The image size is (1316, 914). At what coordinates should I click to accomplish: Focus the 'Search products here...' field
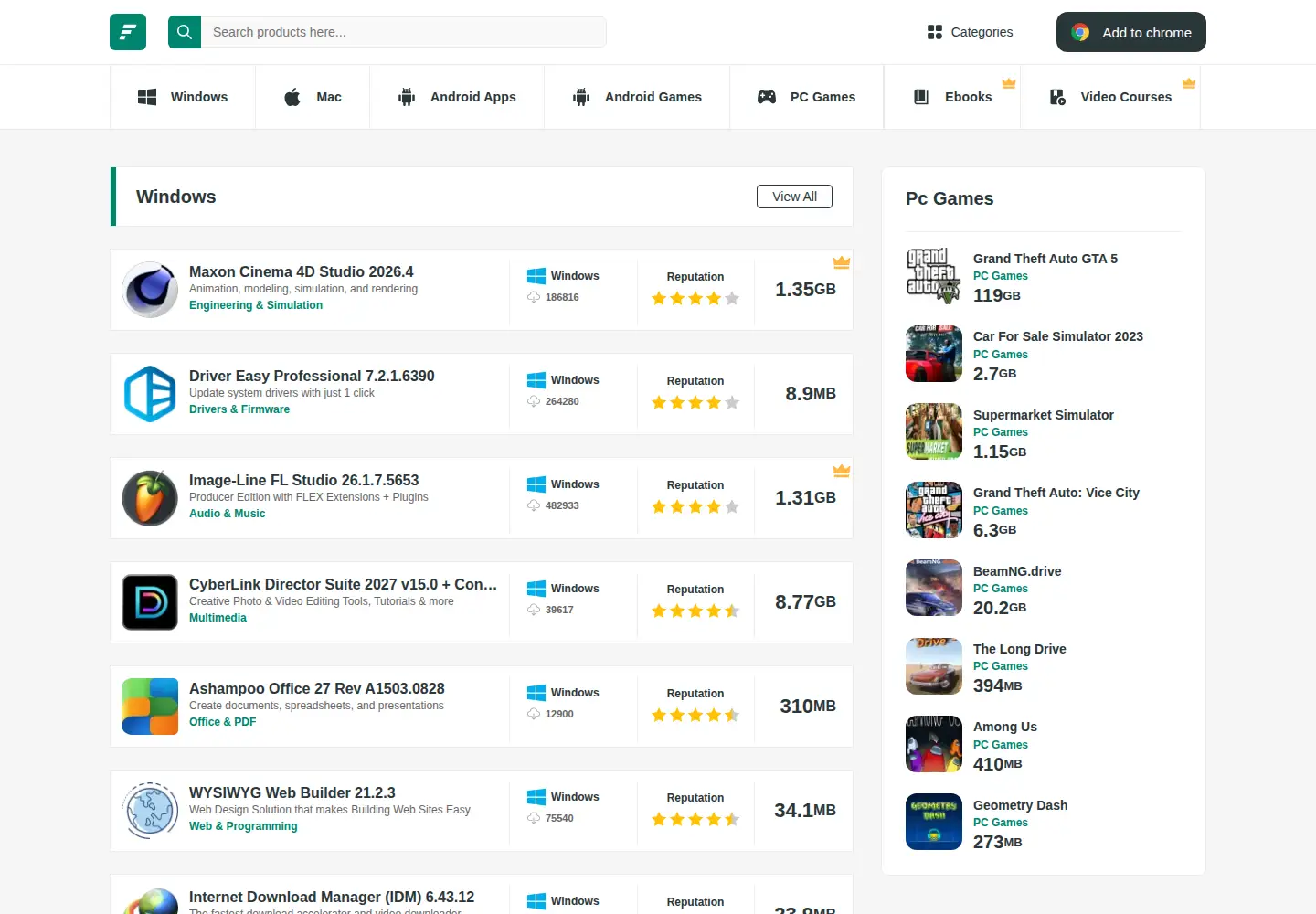pyautogui.click(x=403, y=32)
